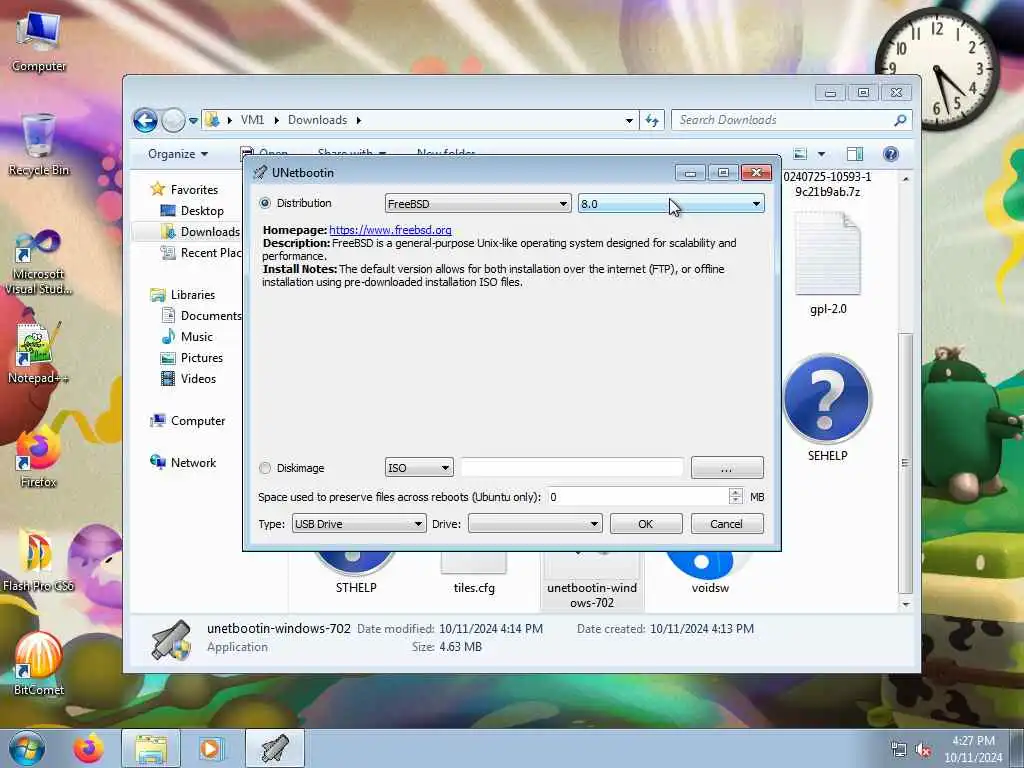
Task: Select Network in navigation pane
Action: point(193,462)
